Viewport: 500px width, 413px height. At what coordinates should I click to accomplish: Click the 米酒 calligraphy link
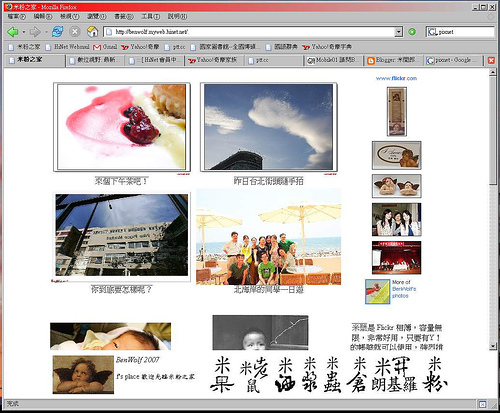285,375
